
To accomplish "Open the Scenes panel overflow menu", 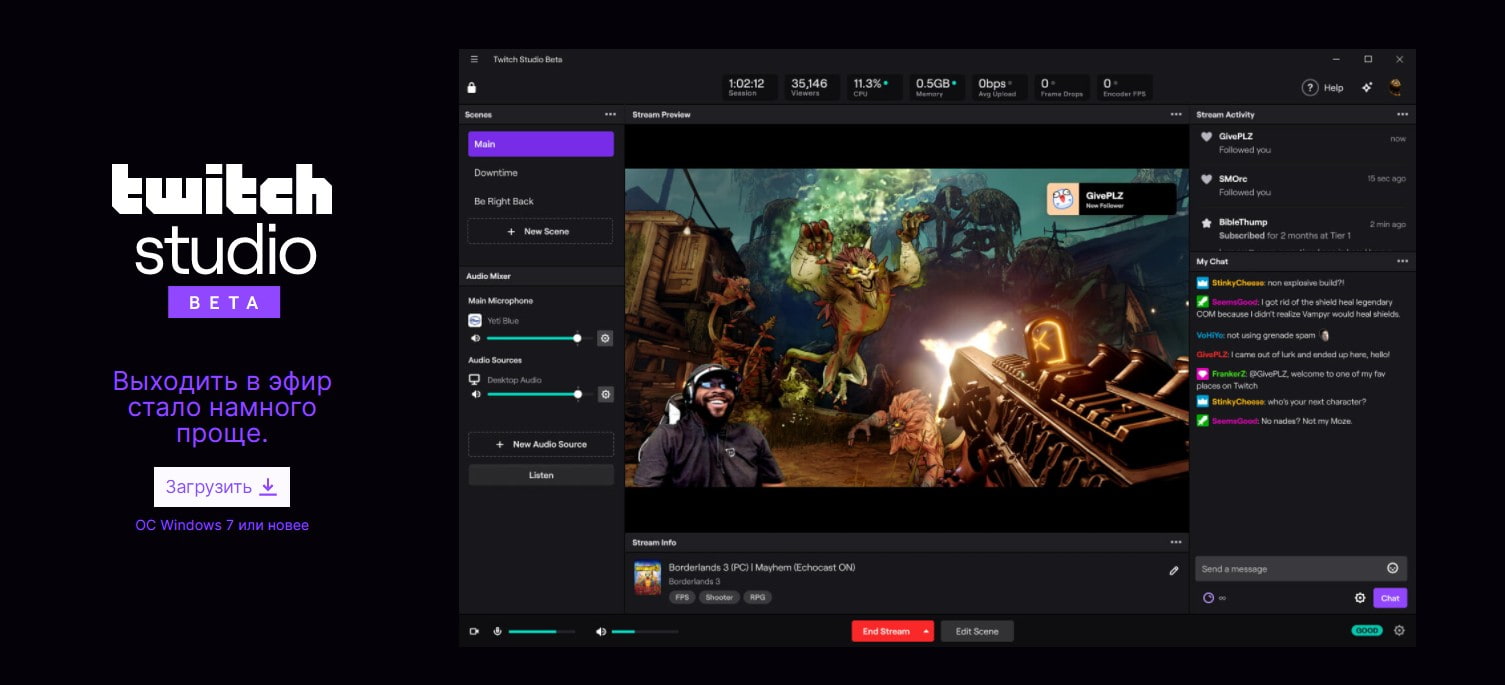I will click(611, 114).
